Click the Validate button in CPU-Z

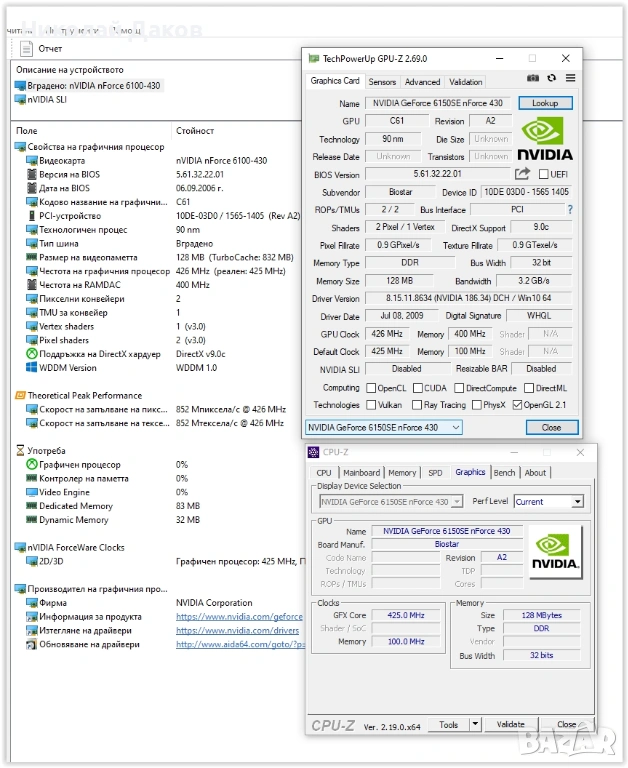click(511, 725)
